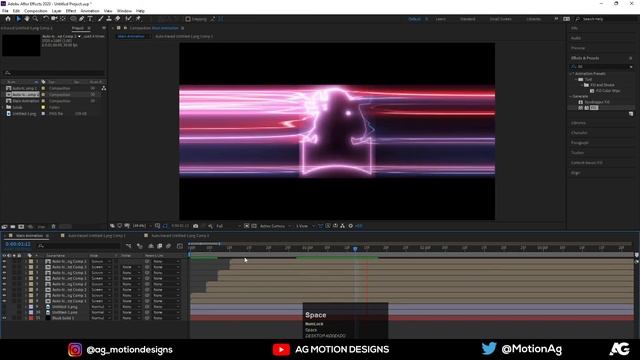Collapse Generate category in Effects panel
This screenshot has height=360, width=640.
[571, 96]
